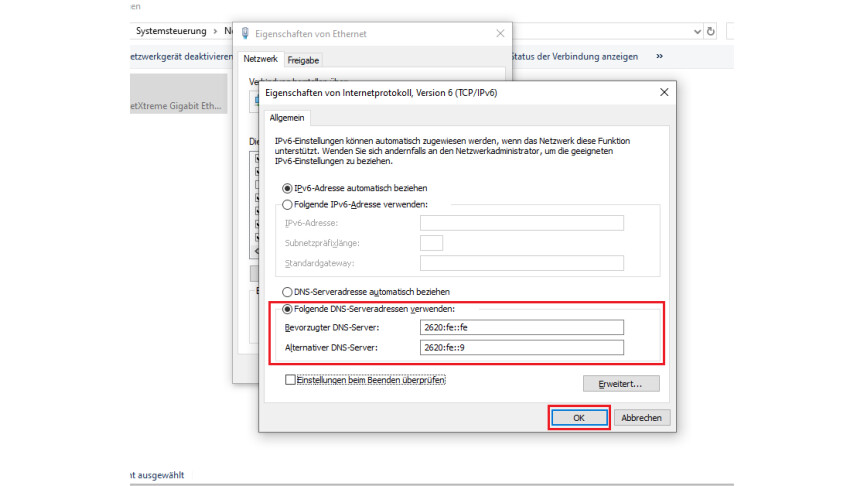Screen dimensions: 864x486
Task: Click the Abbrechen button
Action: click(641, 418)
